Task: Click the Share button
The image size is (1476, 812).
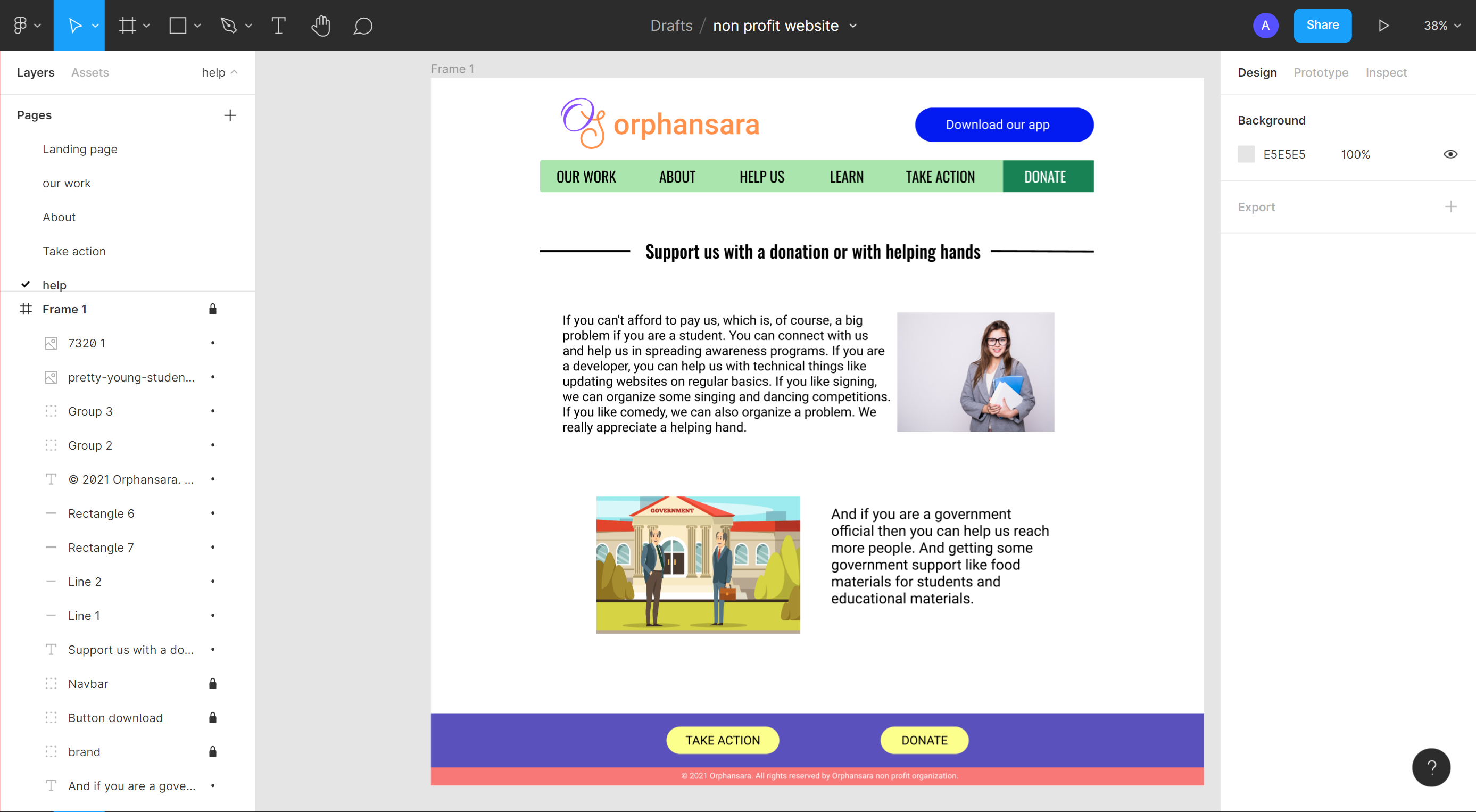Action: click(x=1322, y=25)
